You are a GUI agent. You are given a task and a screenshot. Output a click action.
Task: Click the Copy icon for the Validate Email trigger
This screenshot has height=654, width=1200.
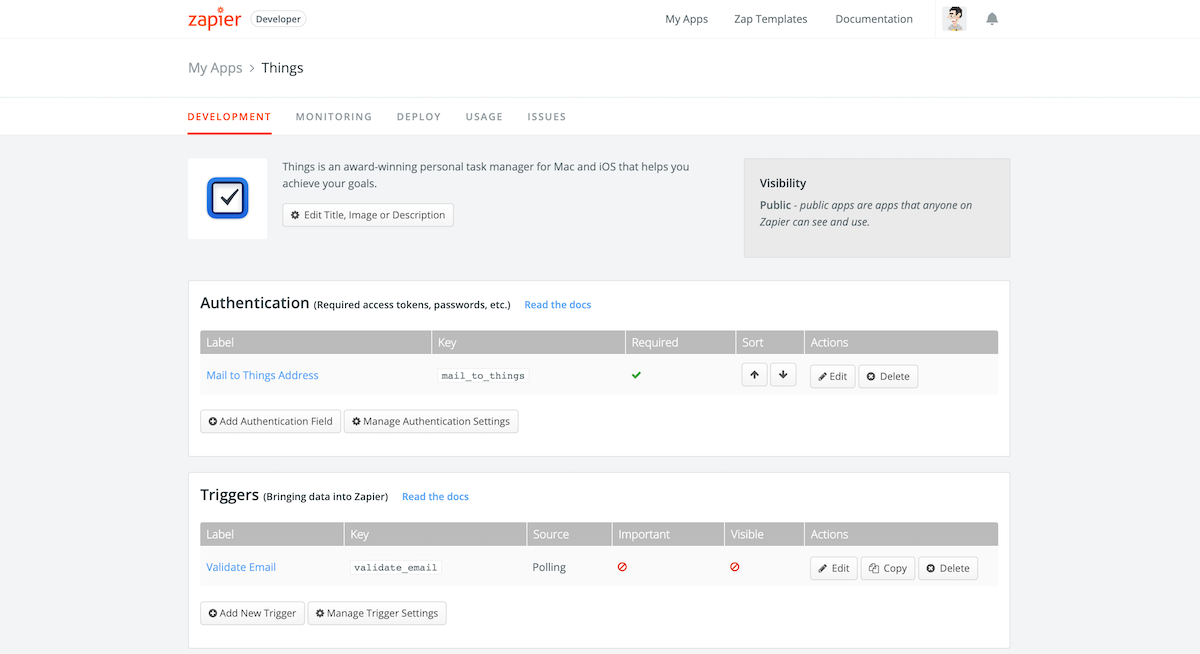(x=874, y=567)
